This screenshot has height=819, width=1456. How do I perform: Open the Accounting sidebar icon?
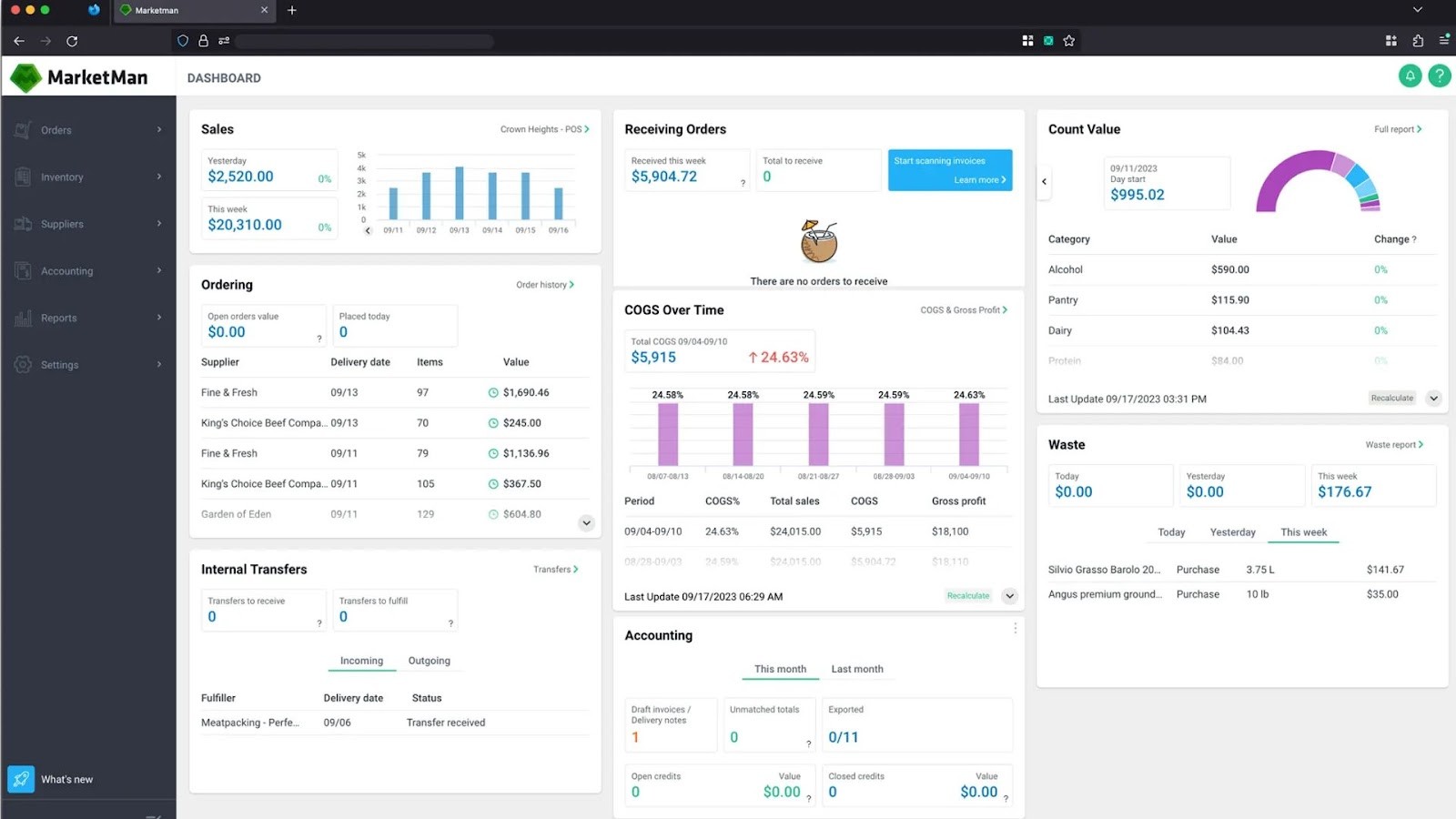[22, 270]
